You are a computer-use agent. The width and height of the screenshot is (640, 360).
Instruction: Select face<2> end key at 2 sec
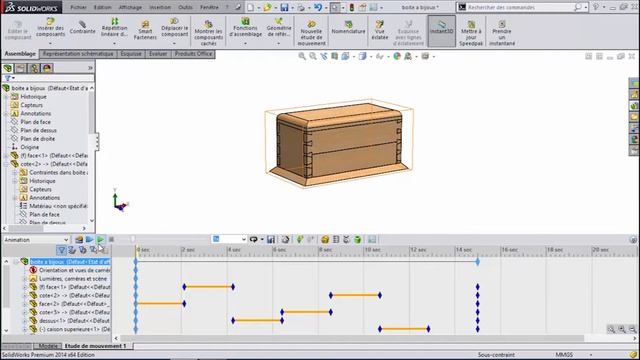(184, 304)
